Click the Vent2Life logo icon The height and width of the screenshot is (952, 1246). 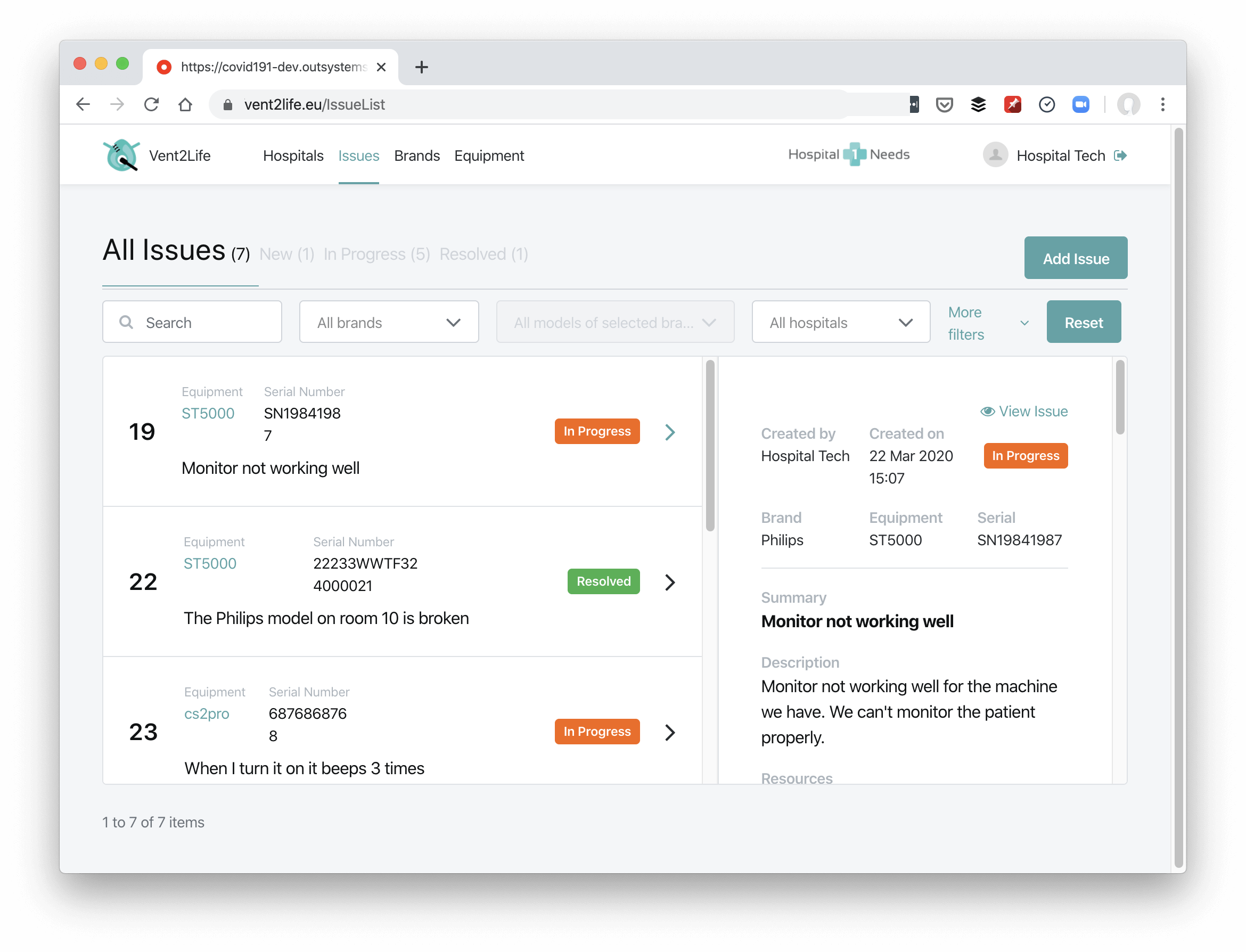click(121, 155)
